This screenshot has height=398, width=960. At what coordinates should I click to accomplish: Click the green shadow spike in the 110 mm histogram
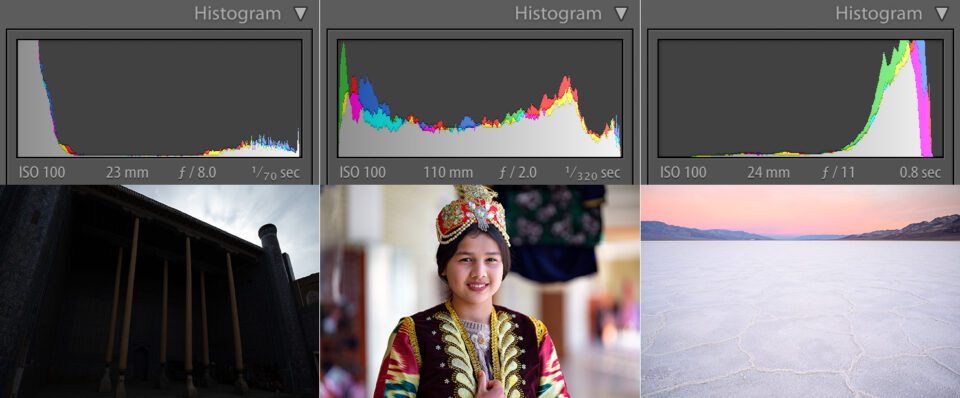click(343, 67)
